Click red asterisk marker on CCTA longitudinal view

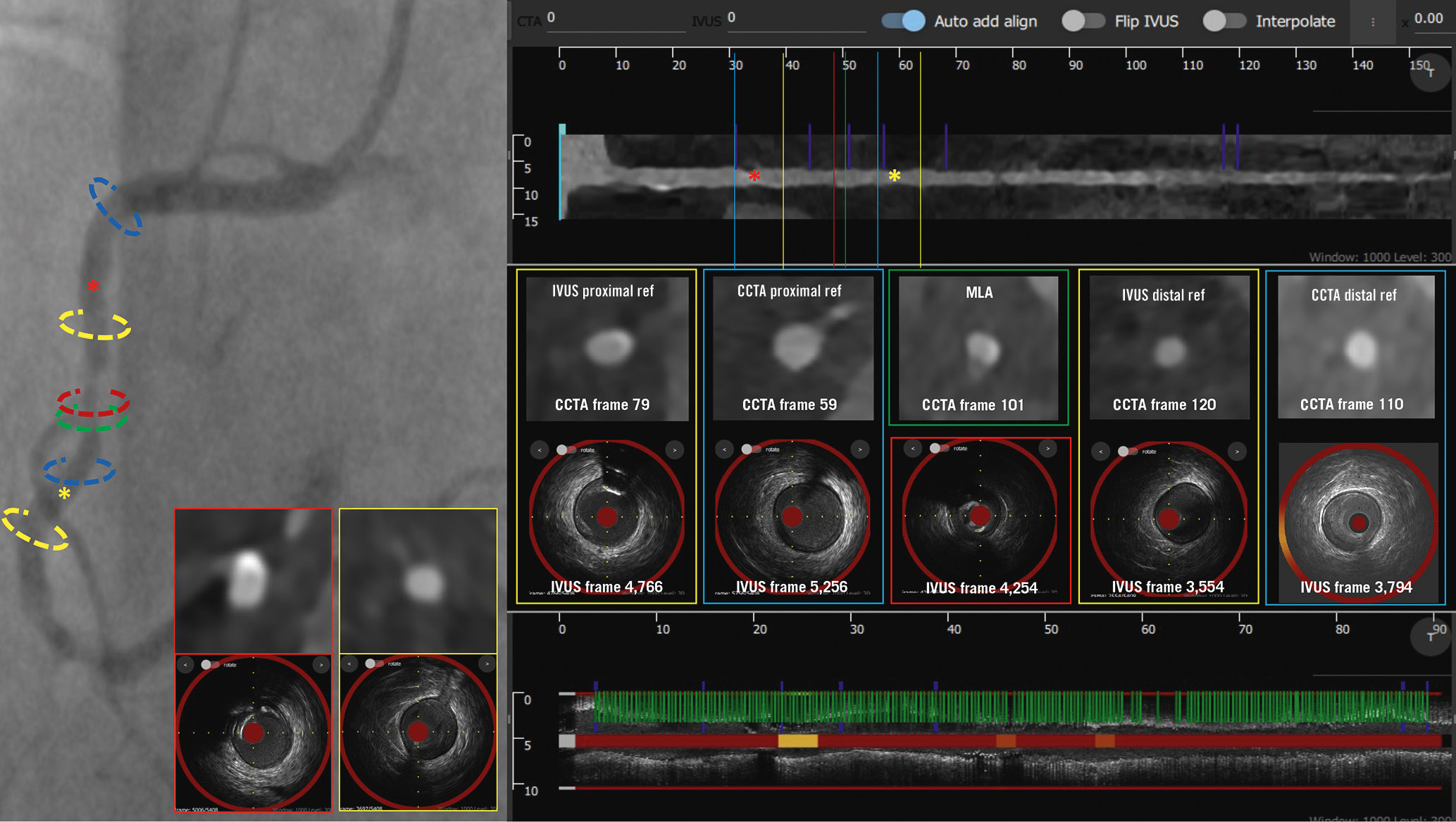[x=754, y=175]
